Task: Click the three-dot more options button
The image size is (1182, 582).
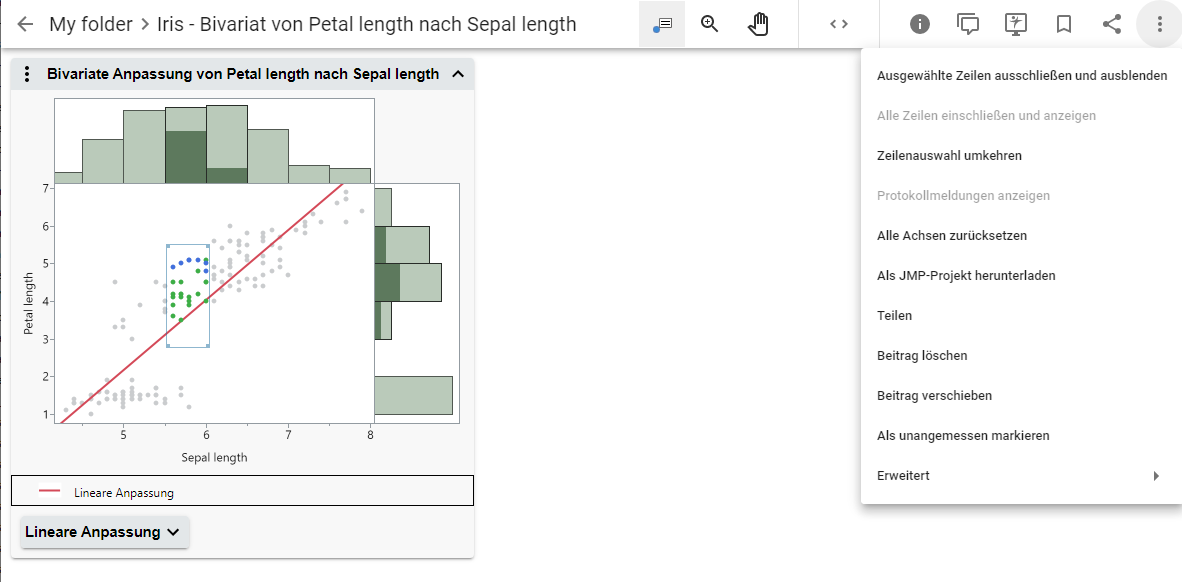Action: pos(1159,24)
